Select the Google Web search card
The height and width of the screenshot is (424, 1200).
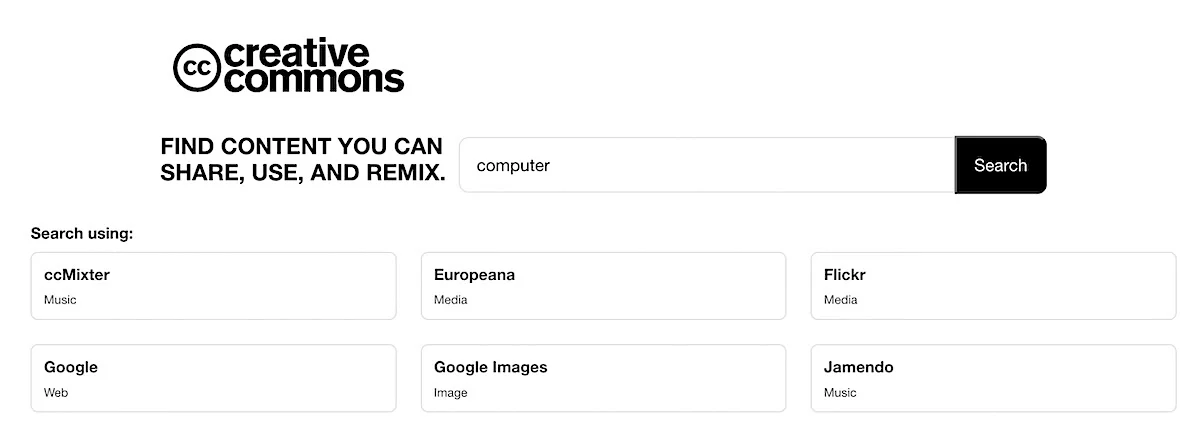[x=214, y=378]
